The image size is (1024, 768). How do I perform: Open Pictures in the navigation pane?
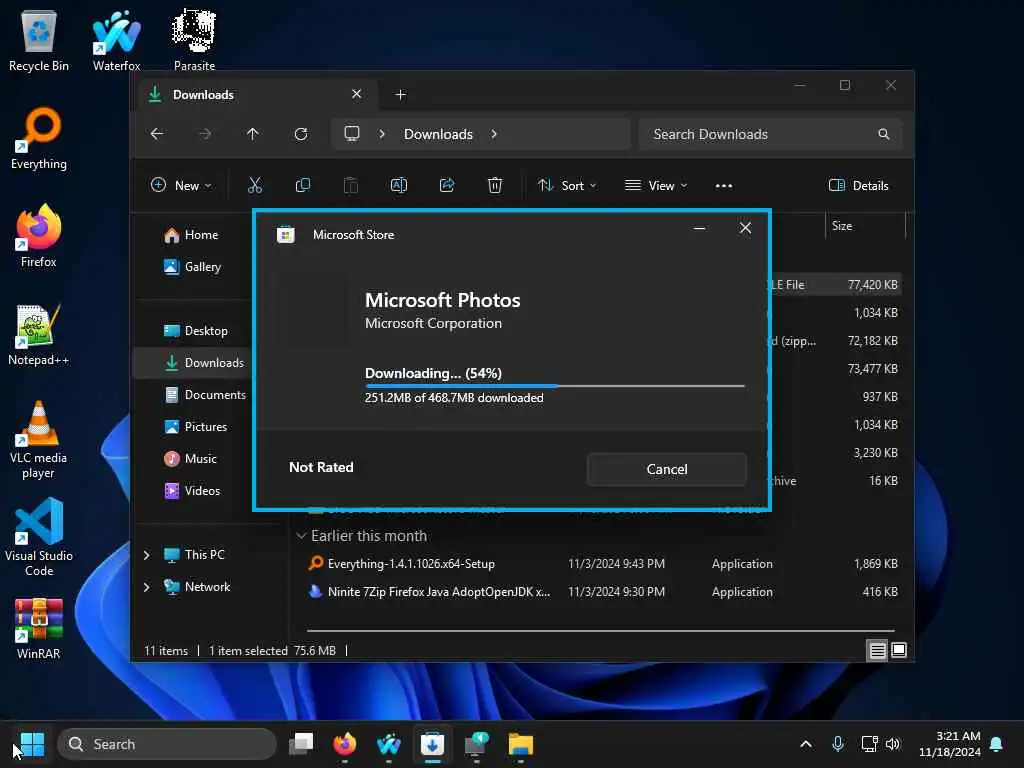coord(195,427)
